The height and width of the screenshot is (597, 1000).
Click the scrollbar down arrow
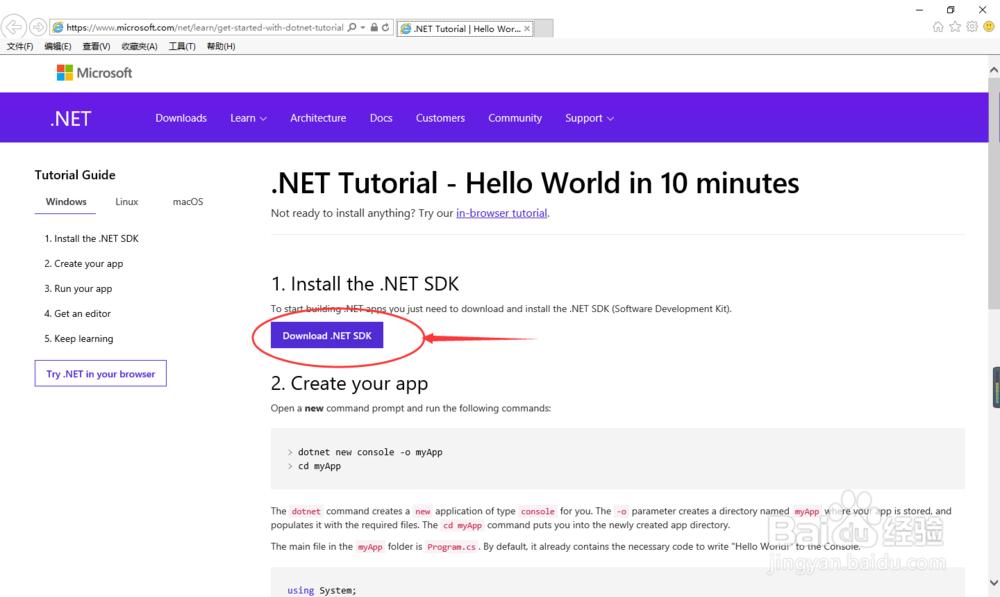pyautogui.click(x=994, y=582)
